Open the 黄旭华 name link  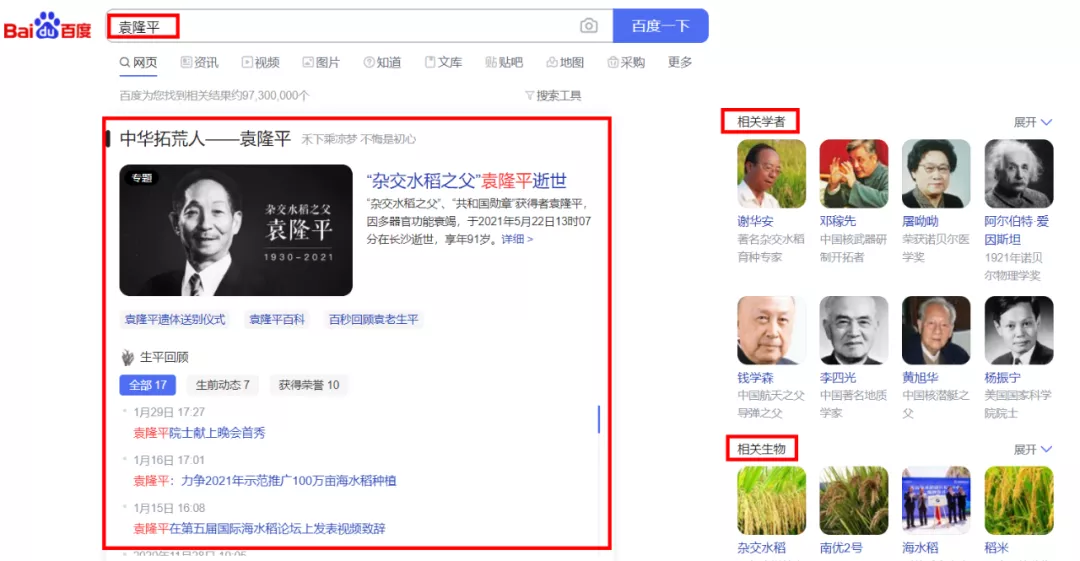tap(920, 378)
